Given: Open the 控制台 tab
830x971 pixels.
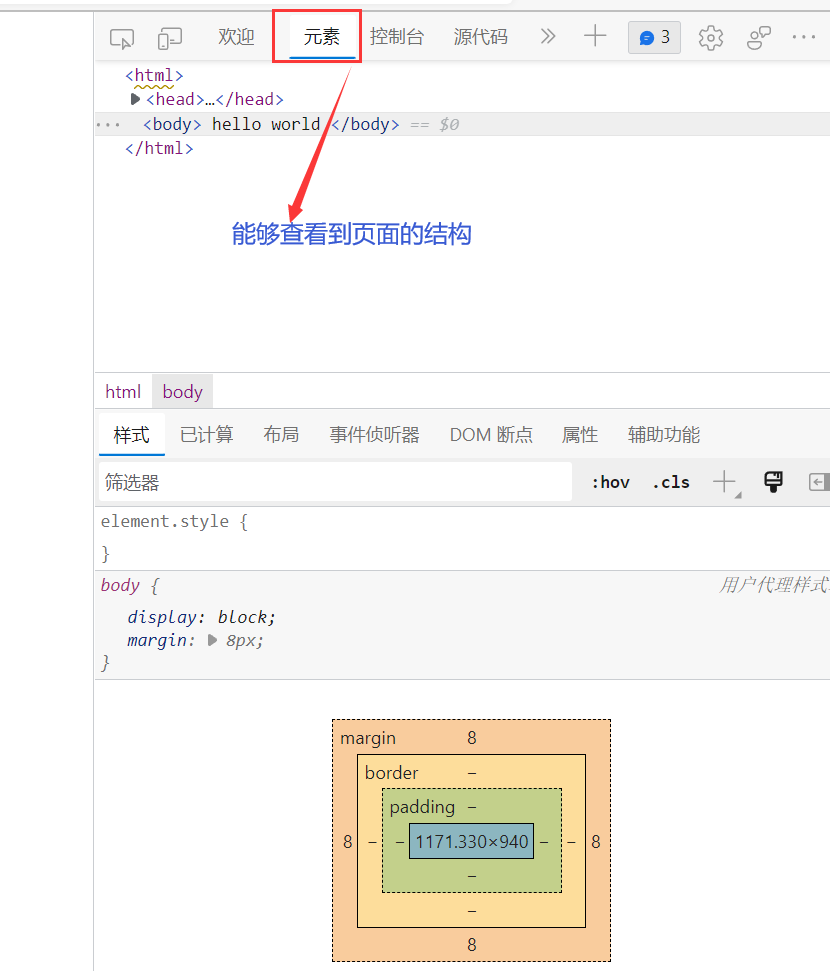Looking at the screenshot, I should click(x=396, y=37).
